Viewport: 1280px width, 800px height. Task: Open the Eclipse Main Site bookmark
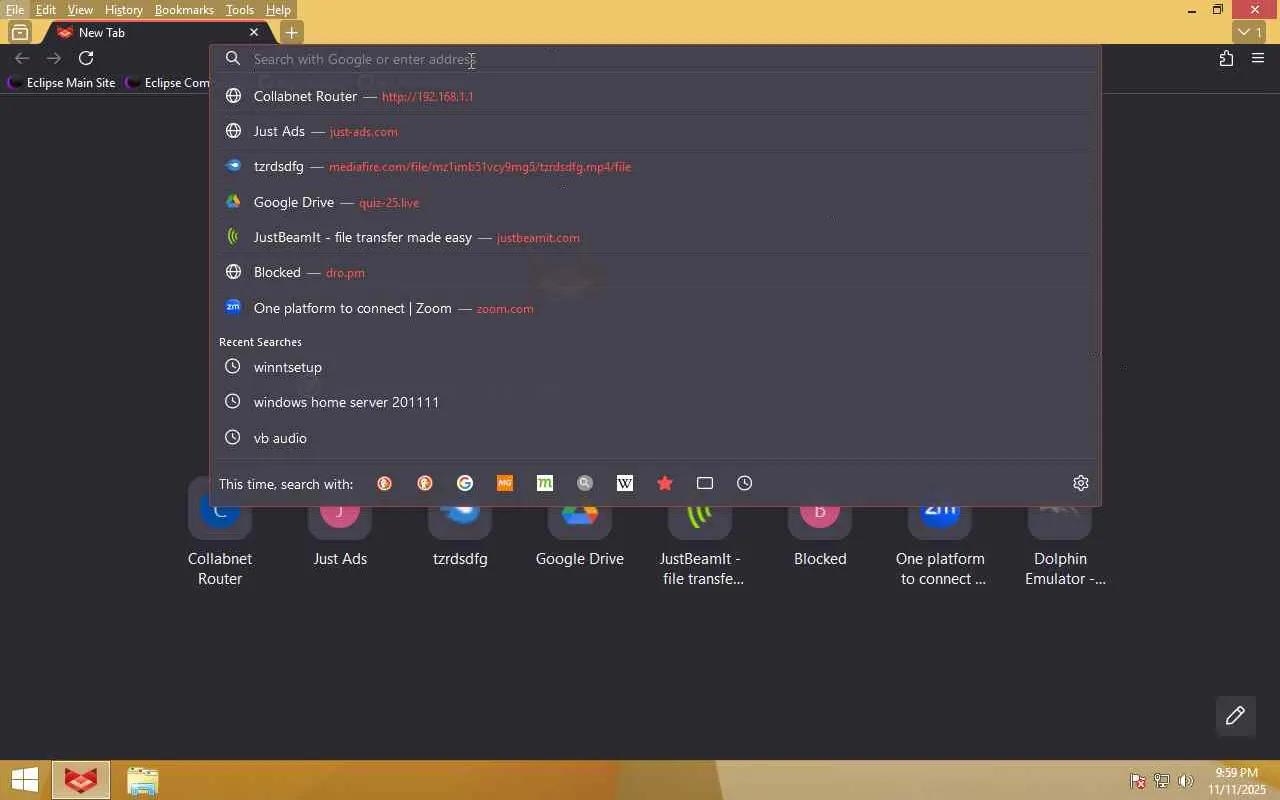click(61, 83)
